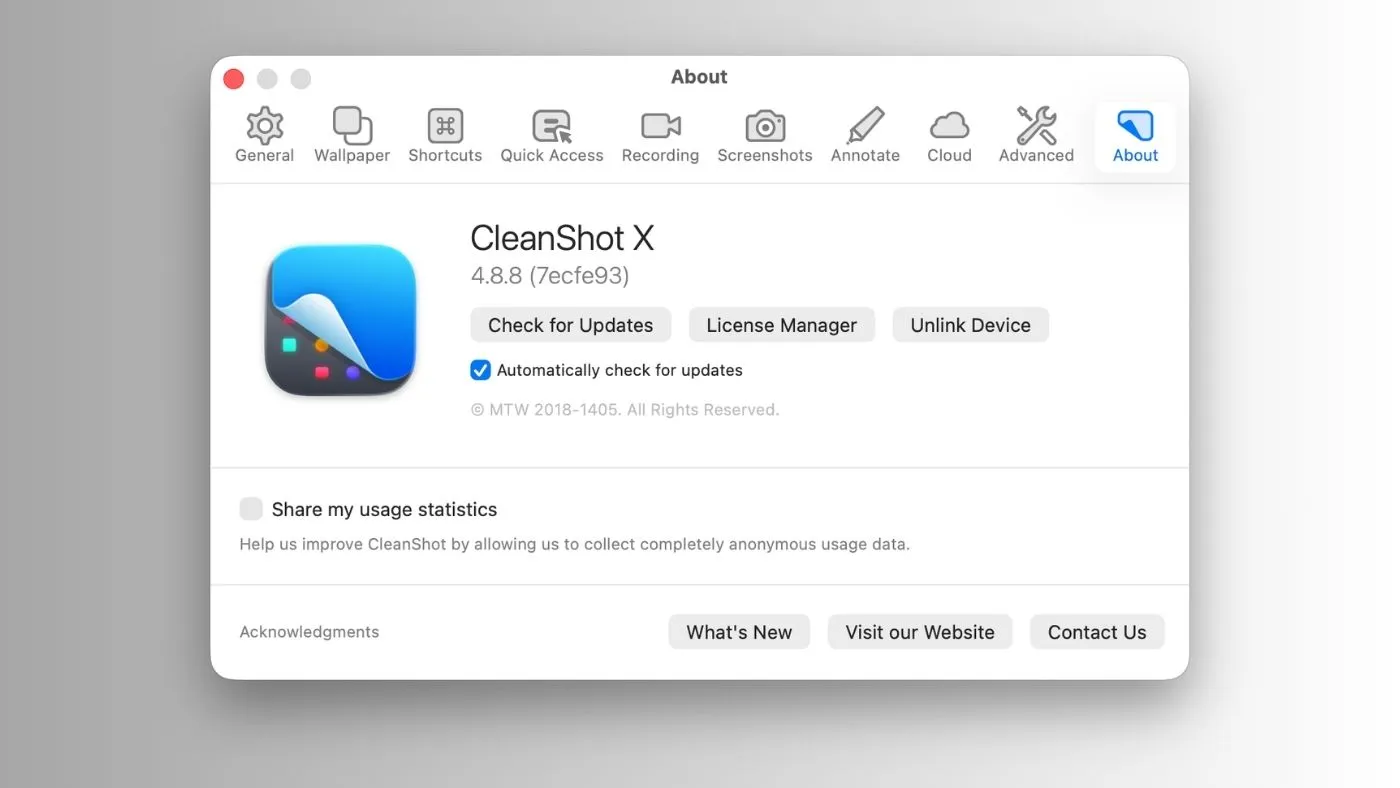1400x788 pixels.
Task: Click the MTW copyright notice text
Action: [x=625, y=410]
